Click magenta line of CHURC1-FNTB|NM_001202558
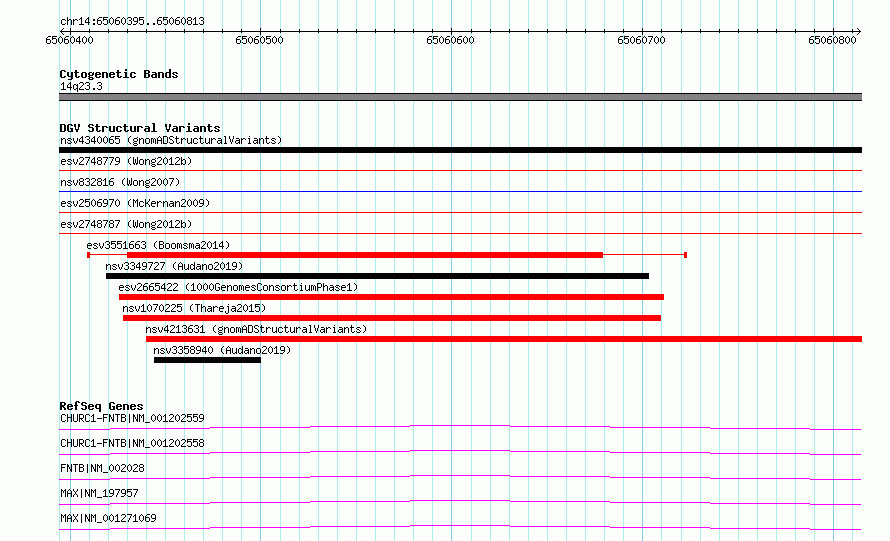Image resolution: width=890 pixels, height=541 pixels. click(x=460, y=452)
